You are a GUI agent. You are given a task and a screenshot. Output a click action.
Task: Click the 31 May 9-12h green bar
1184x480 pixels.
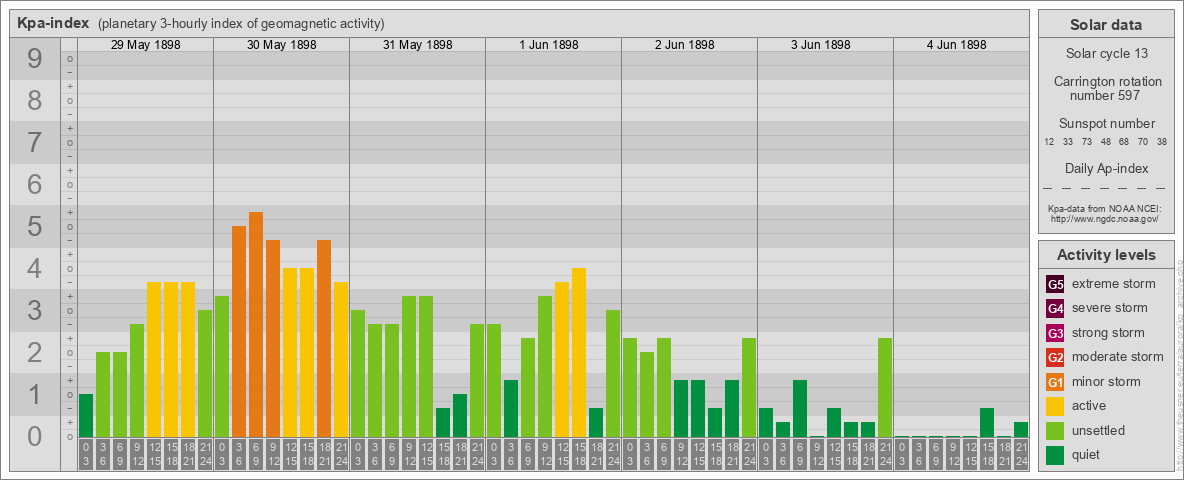(x=409, y=366)
